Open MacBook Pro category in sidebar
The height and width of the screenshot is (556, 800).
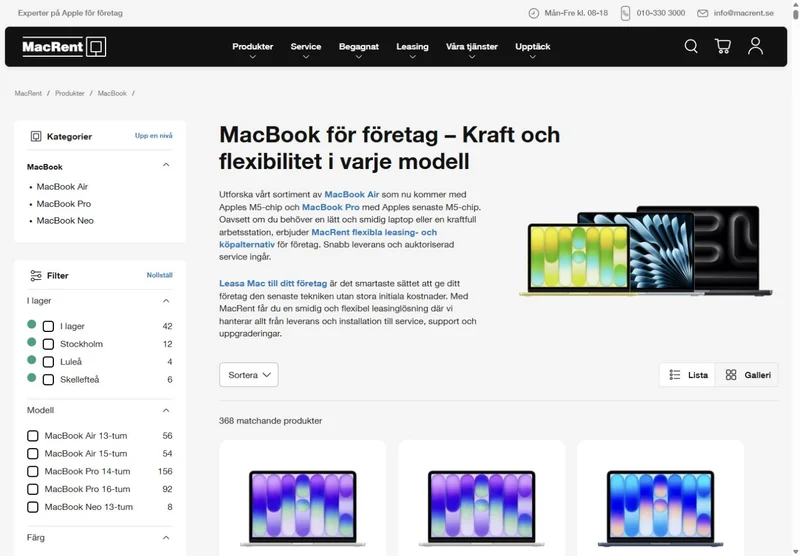64,204
